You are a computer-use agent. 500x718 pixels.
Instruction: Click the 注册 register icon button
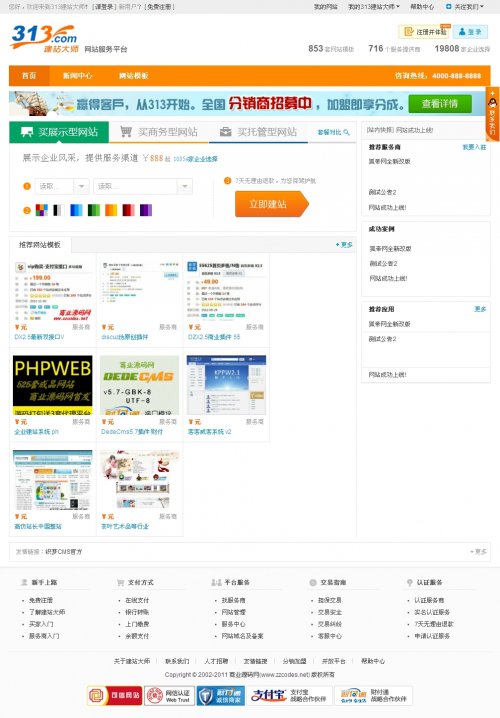(x=424, y=32)
